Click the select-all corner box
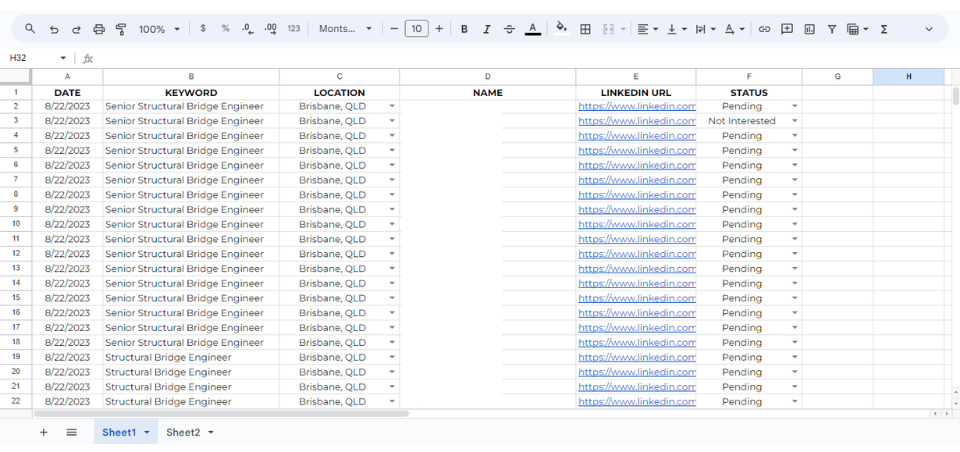 (15, 77)
